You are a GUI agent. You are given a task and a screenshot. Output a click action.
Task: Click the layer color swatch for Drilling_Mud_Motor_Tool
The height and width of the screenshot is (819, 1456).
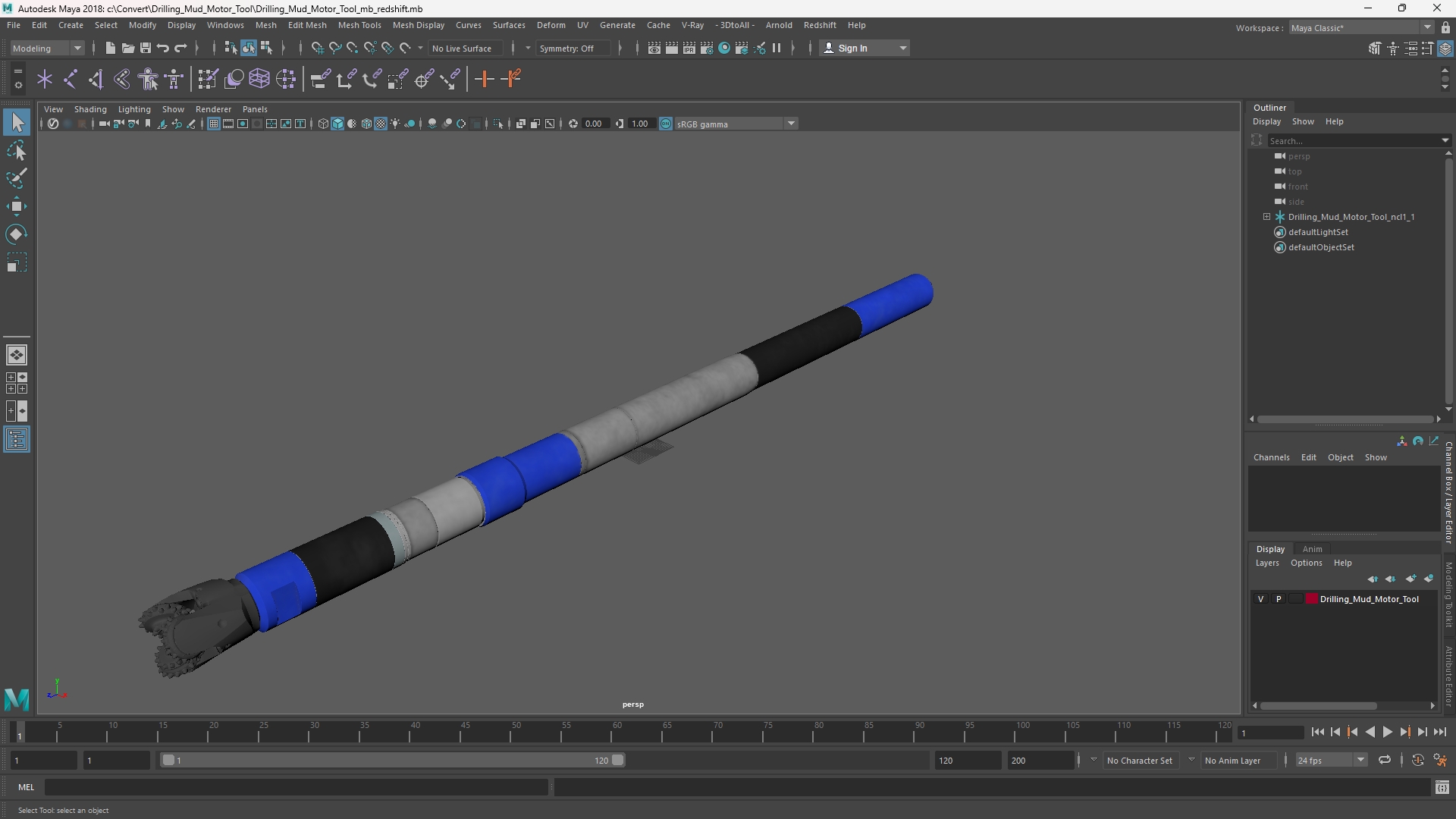1311,599
